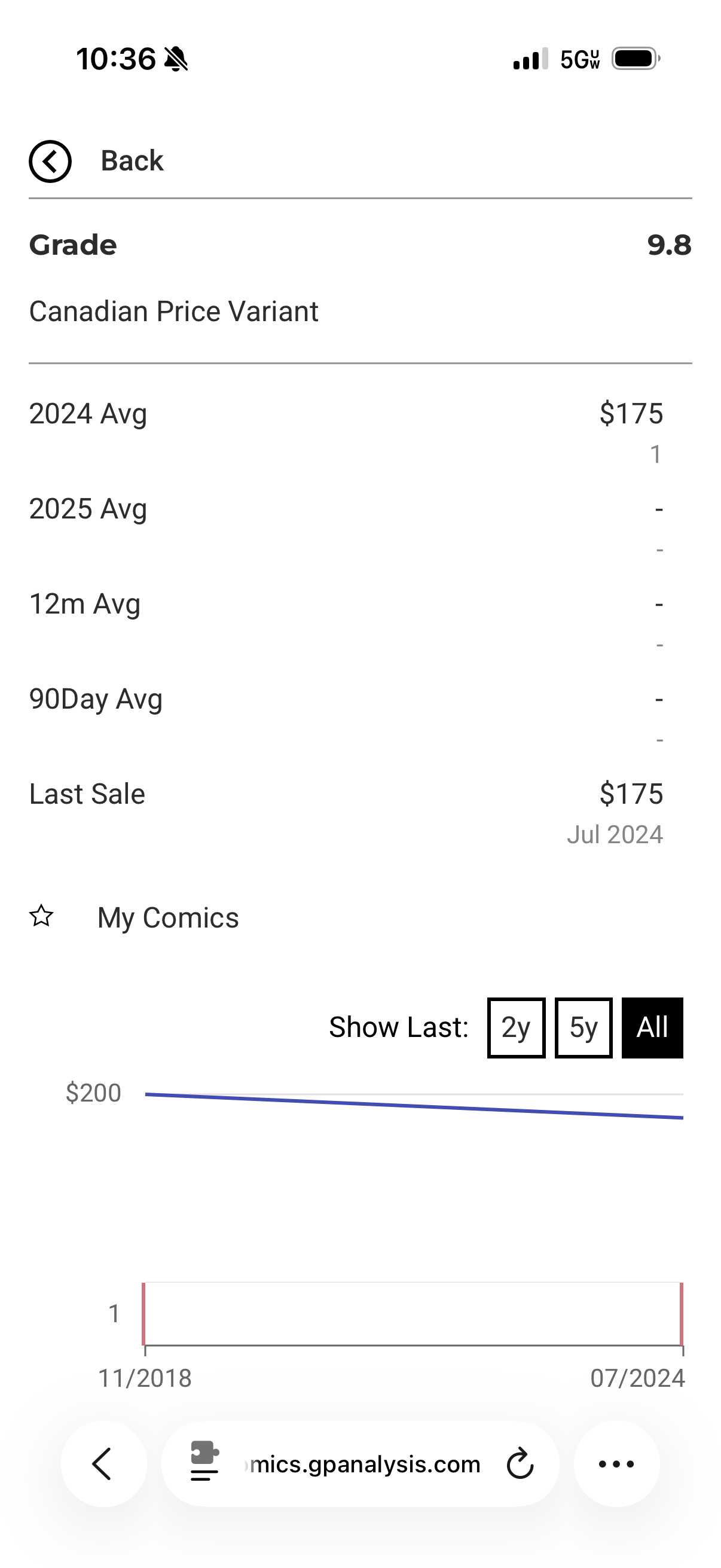Tap the cellular signal bars icon
Viewport: 721px width, 1568px height.
(530, 59)
